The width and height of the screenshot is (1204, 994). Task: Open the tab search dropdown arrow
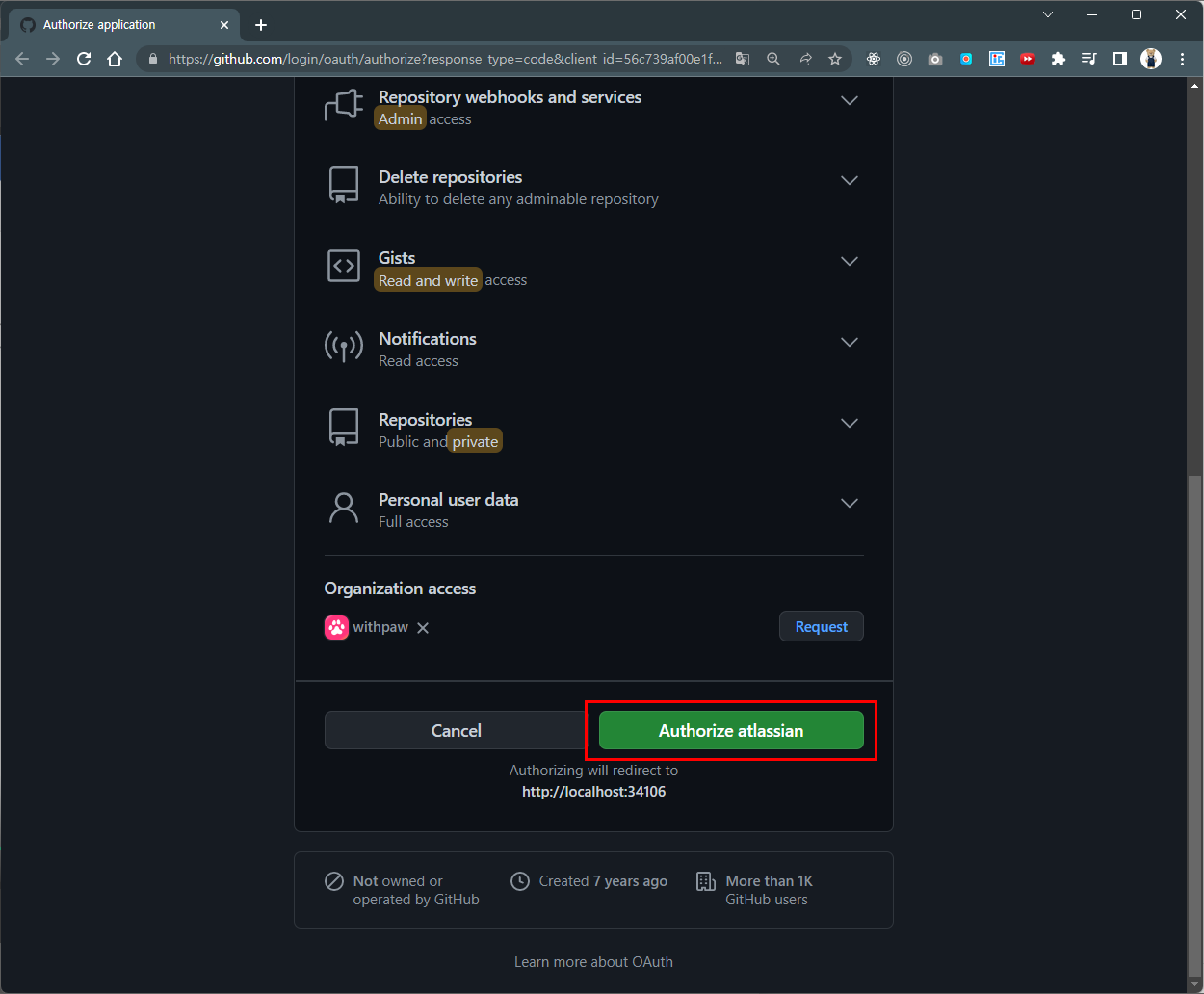click(x=1048, y=14)
